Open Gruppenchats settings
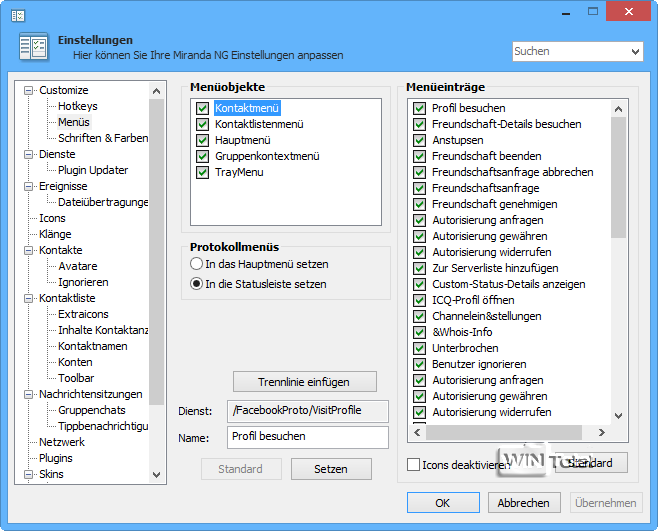 pyautogui.click(x=92, y=410)
